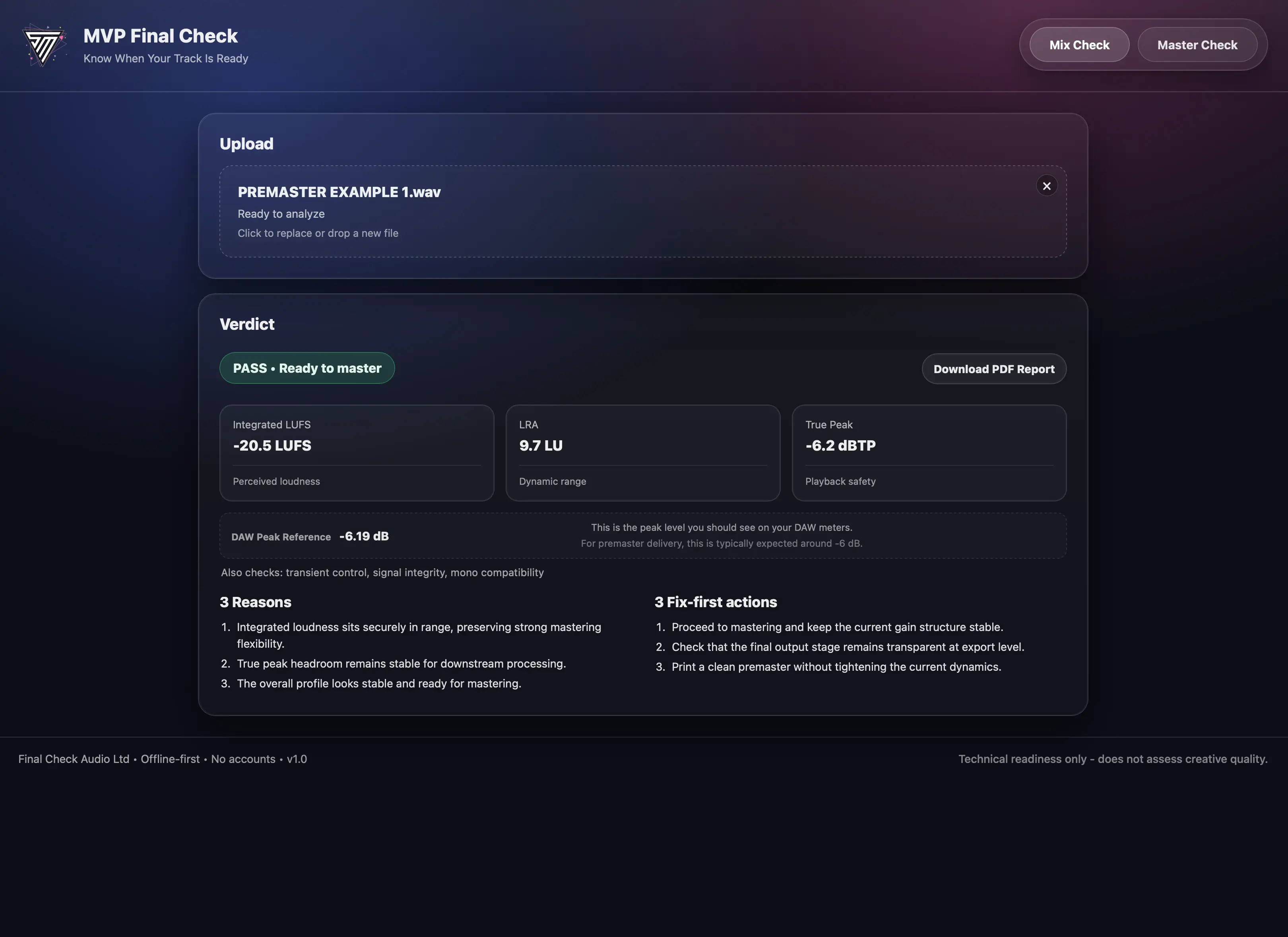Download the PDF Report
Screen dimensions: 1288x937
click(993, 369)
